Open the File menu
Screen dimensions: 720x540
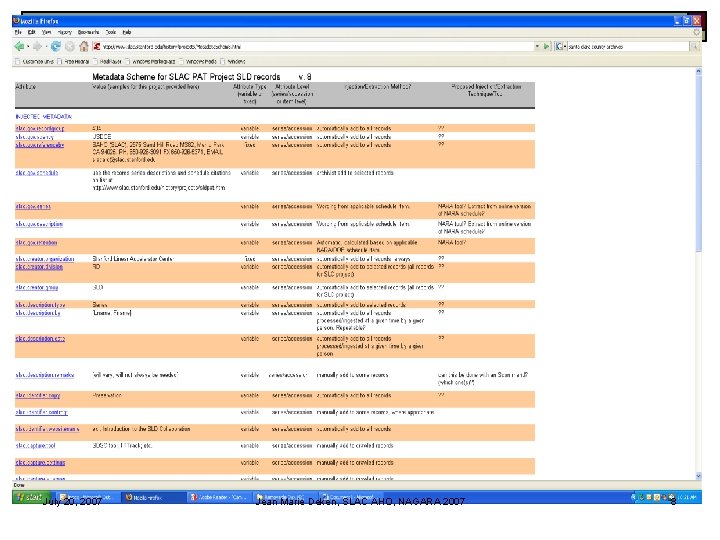coord(18,32)
